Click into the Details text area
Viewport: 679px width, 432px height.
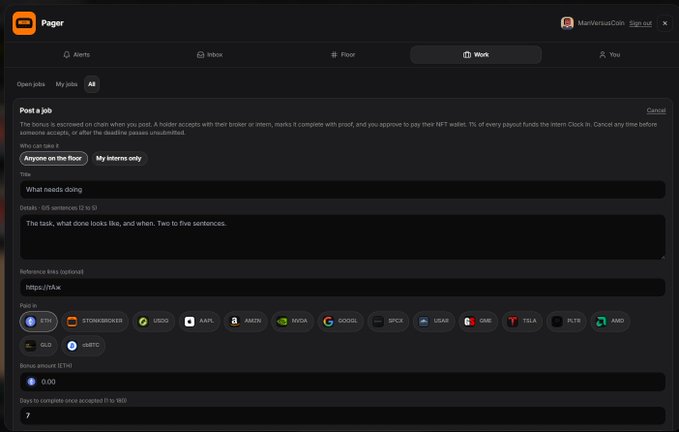tap(343, 237)
